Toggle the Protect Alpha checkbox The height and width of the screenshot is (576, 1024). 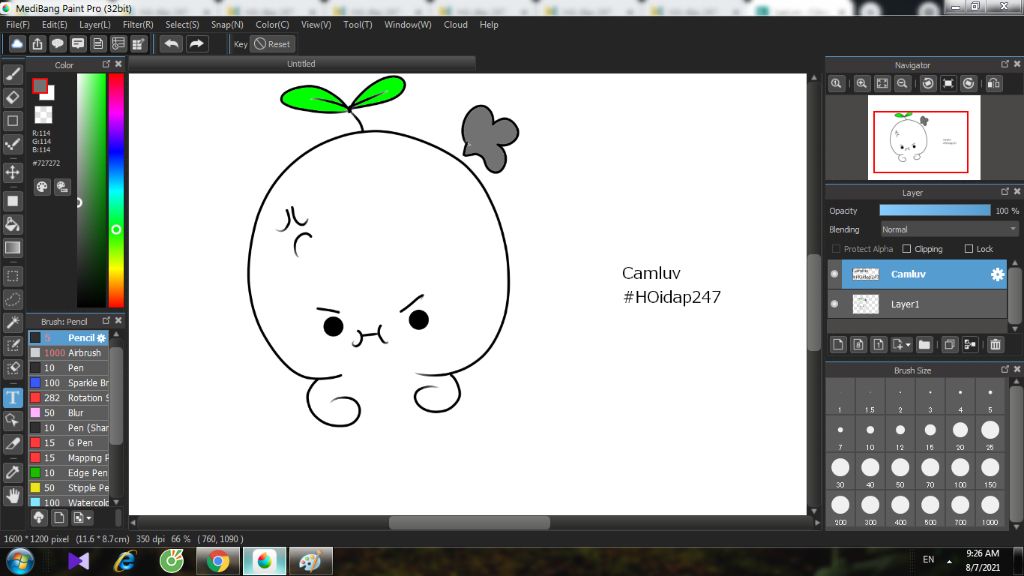[836, 249]
